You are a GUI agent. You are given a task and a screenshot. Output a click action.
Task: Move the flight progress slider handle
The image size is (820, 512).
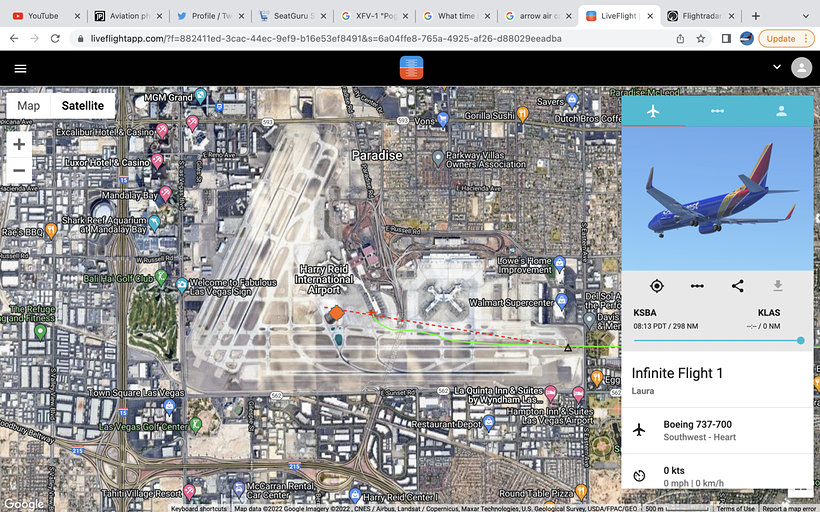pos(801,340)
